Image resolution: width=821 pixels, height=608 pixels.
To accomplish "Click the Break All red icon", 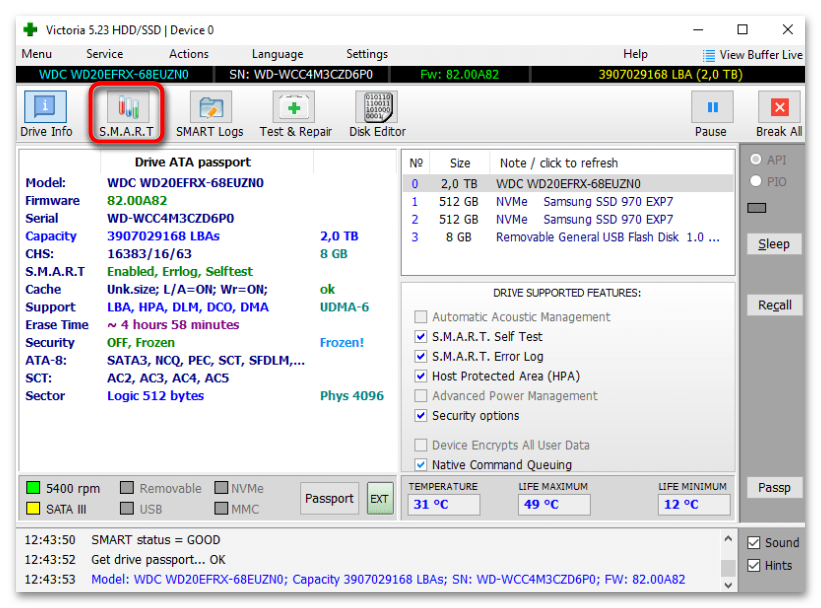I will [779, 106].
